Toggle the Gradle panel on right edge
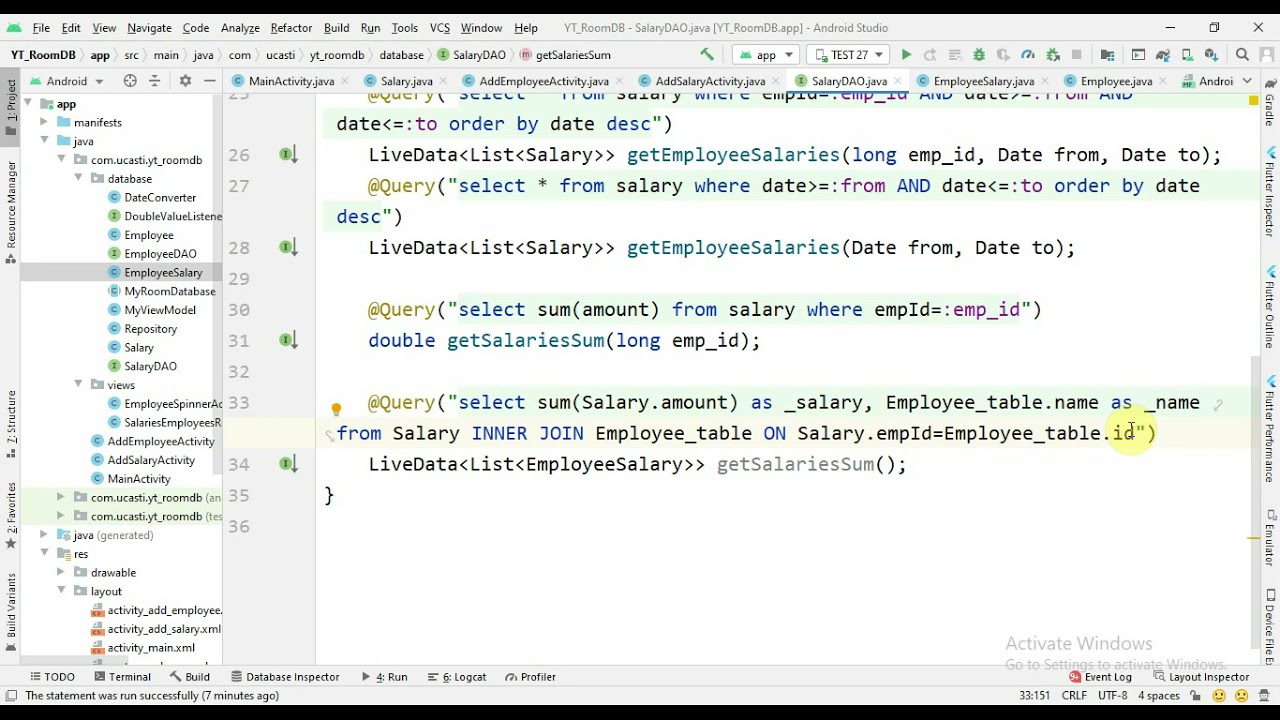This screenshot has height=720, width=1280. (x=1270, y=103)
